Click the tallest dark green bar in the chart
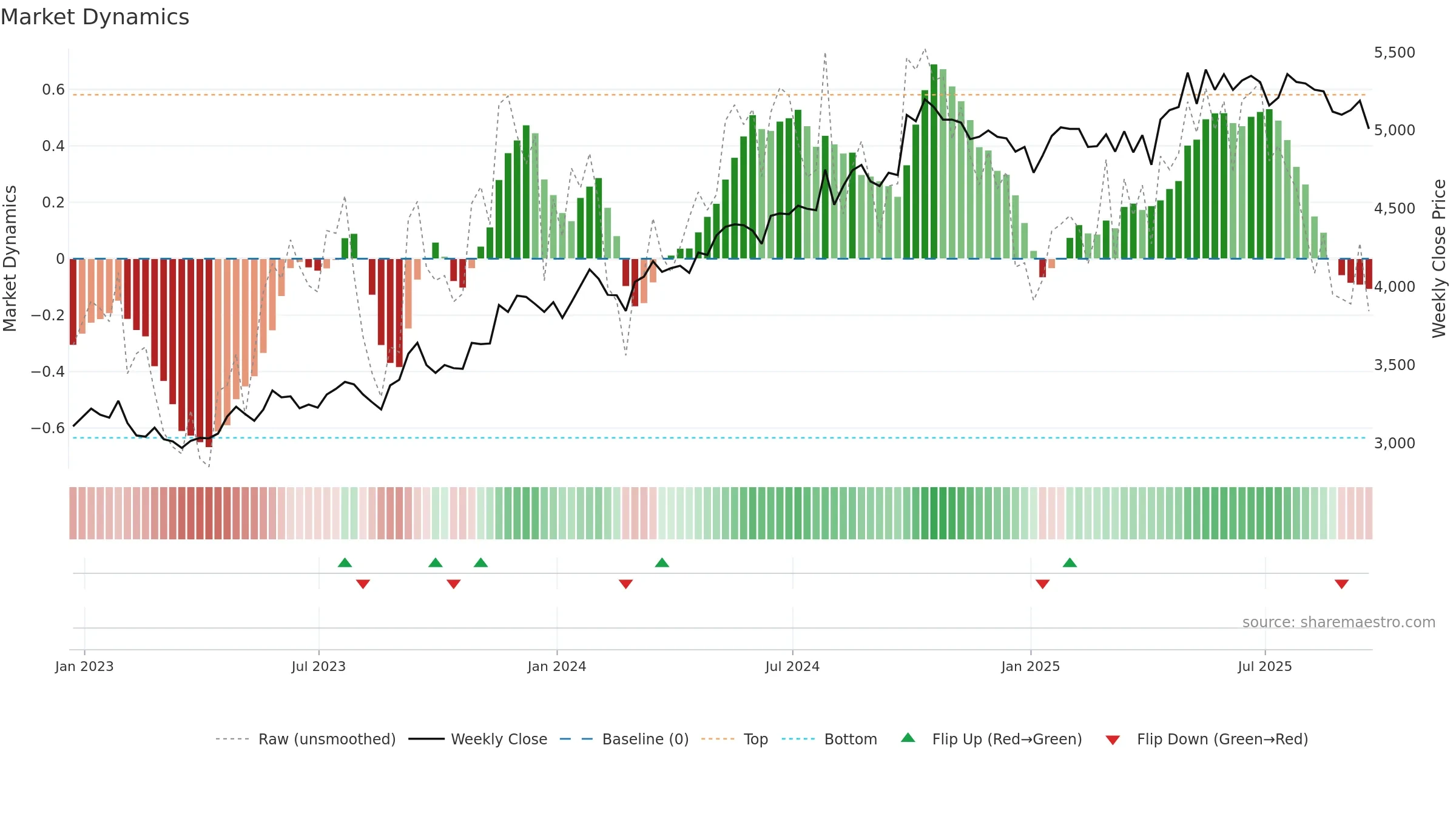 [934, 161]
